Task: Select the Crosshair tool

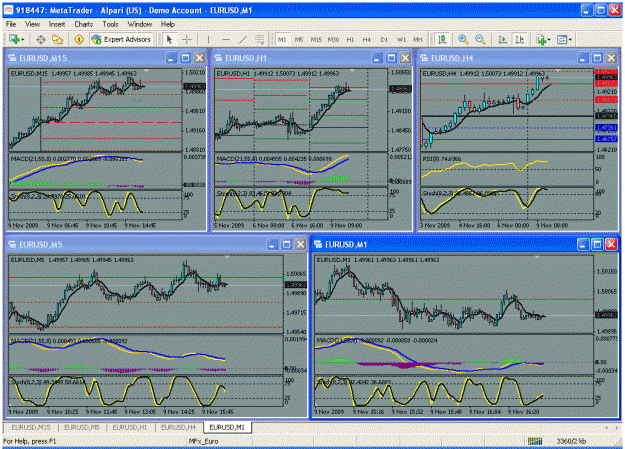Action: pyautogui.click(x=187, y=39)
